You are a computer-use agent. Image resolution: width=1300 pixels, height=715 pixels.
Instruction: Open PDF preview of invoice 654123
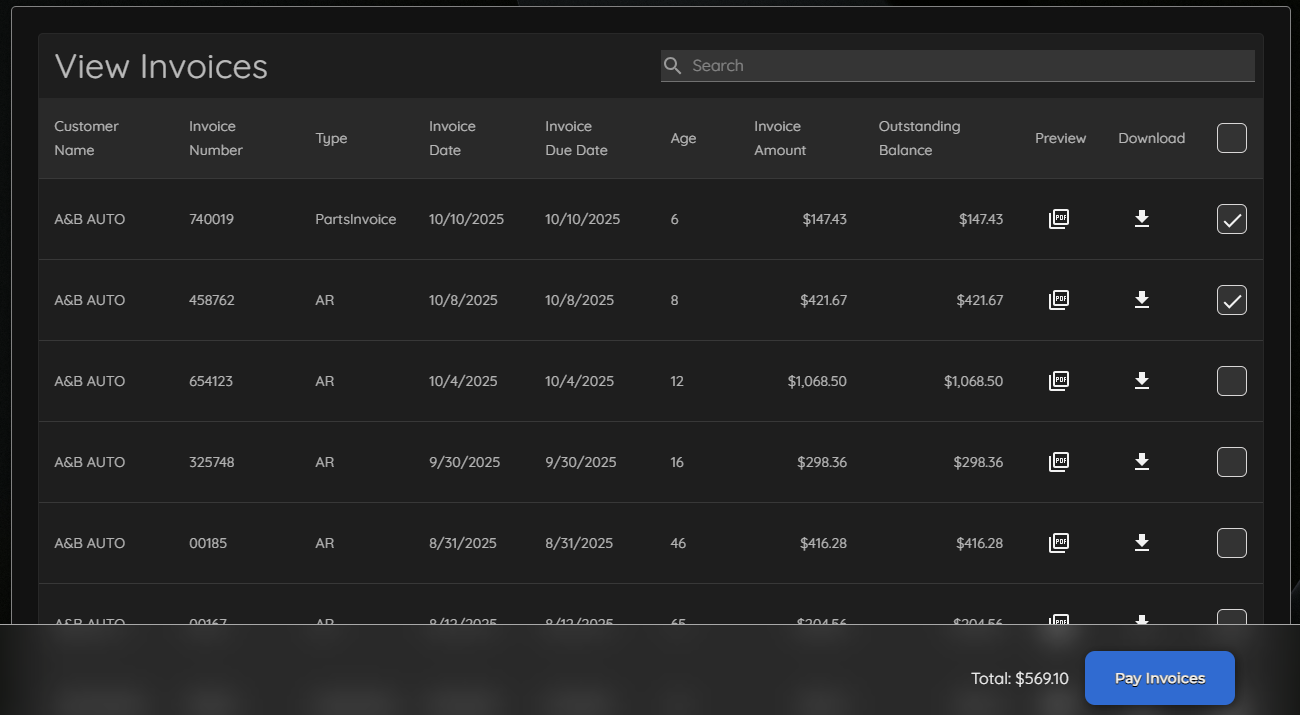click(1059, 381)
